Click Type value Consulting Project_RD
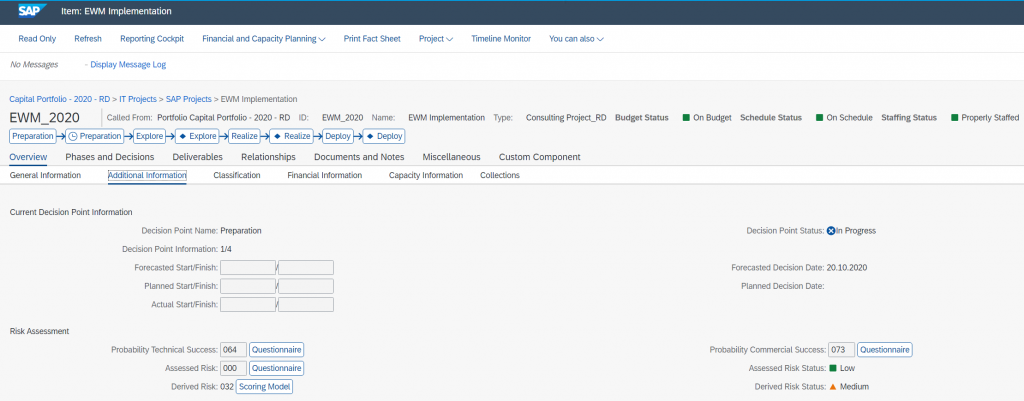This screenshot has height=401, width=1024. pos(566,118)
